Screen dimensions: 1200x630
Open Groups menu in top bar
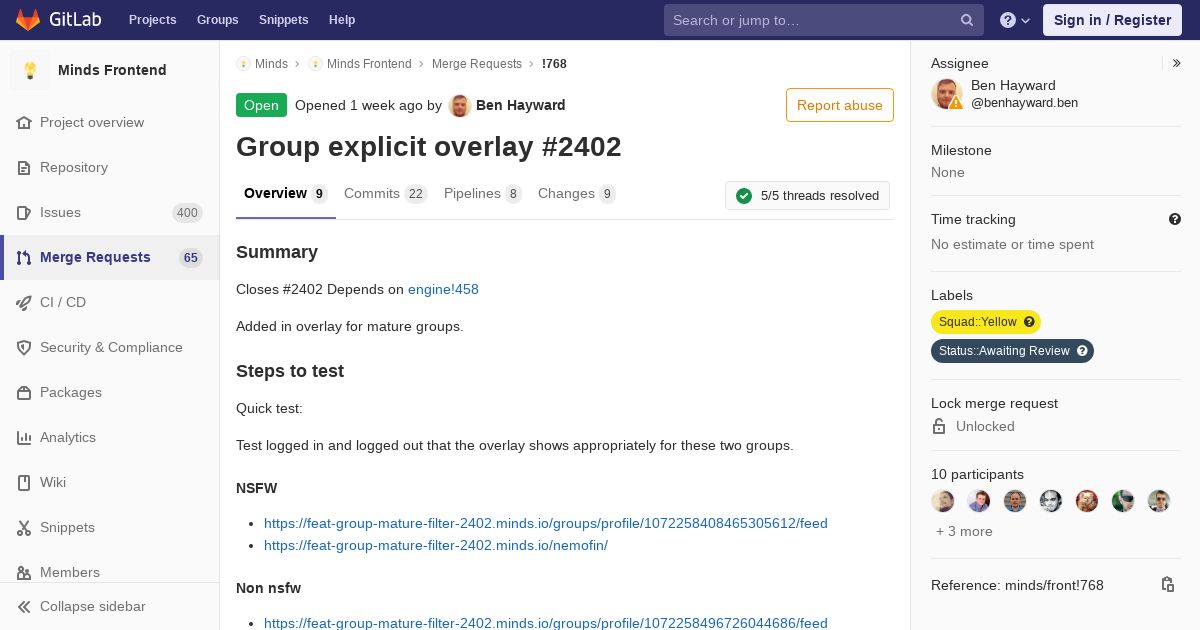[217, 20]
